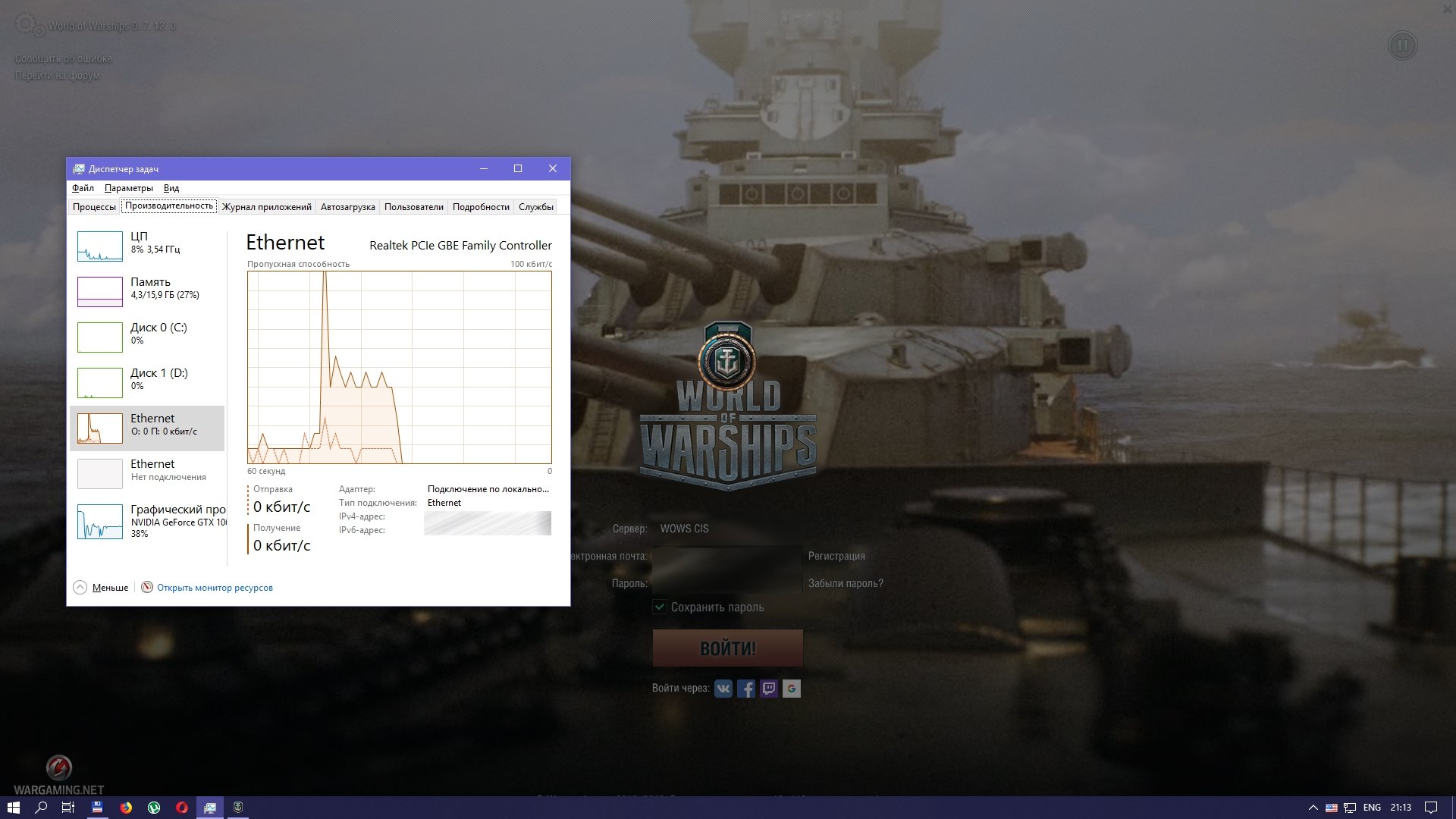The image size is (1456, 819).
Task: Switch to the 'Журнал приложений' tab
Action: pyautogui.click(x=266, y=206)
